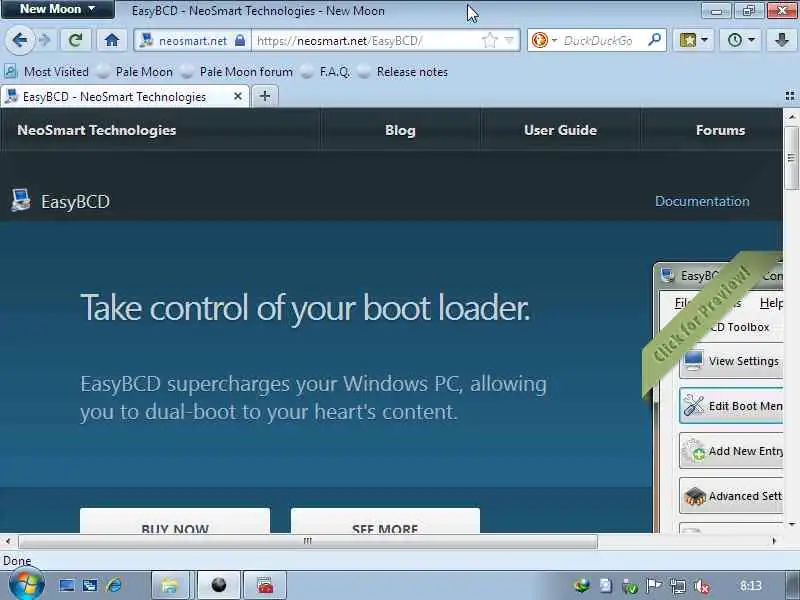Open the Home page icon
Viewport: 800px width, 600px height.
click(112, 40)
